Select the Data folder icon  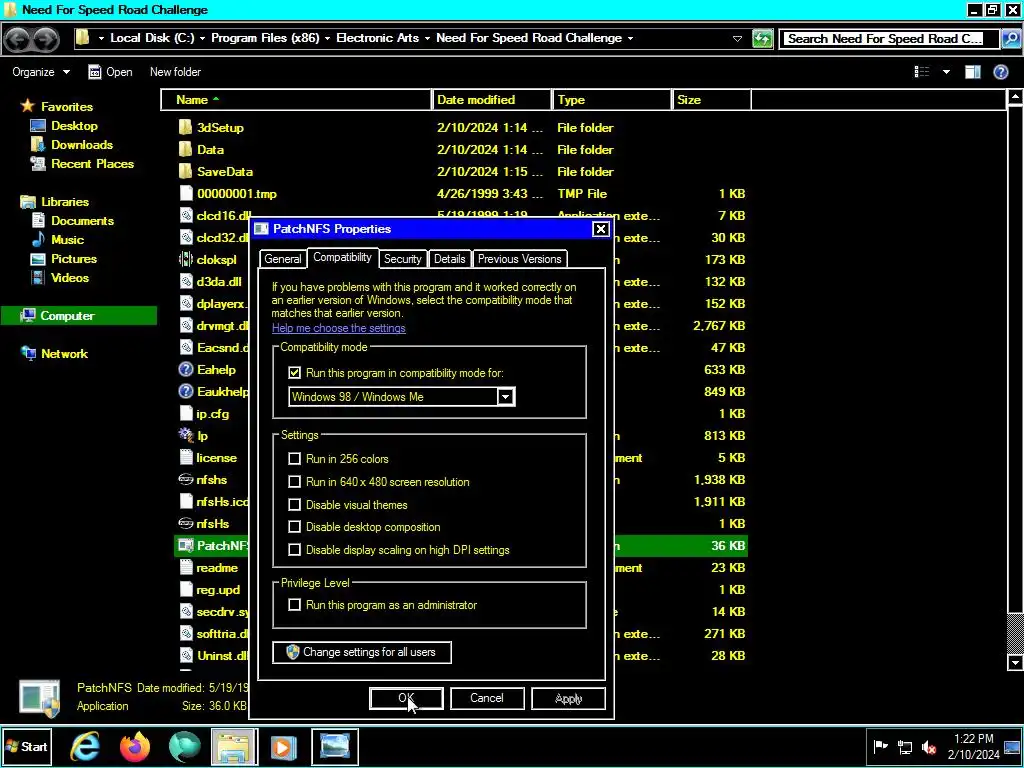185,150
